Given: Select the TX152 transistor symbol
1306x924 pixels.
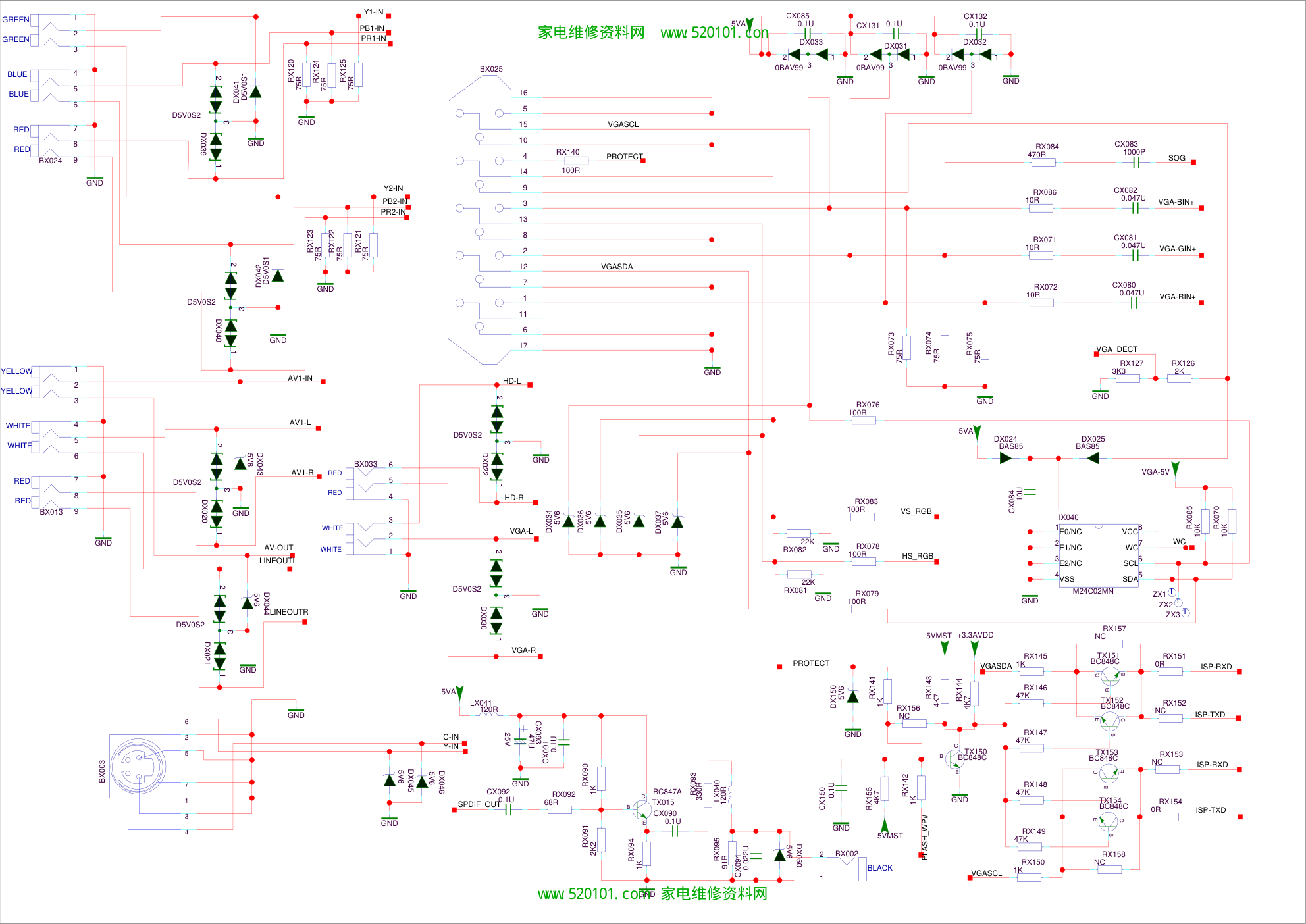Looking at the screenshot, I should click(x=1110, y=721).
